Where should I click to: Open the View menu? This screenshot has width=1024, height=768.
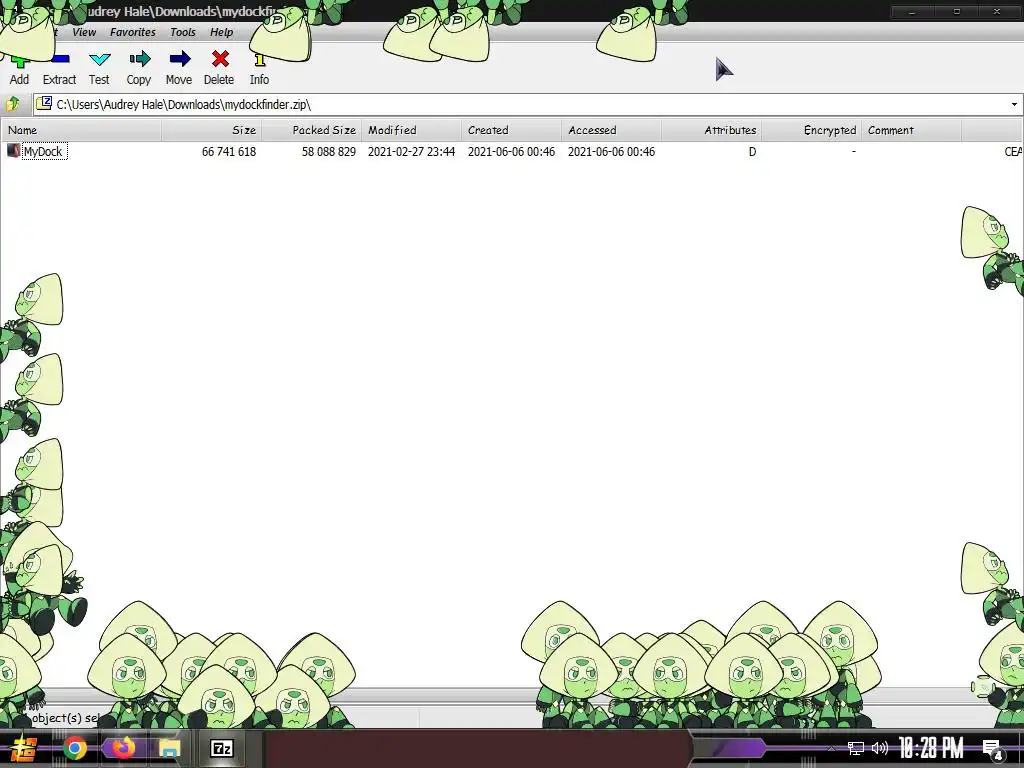coord(84,32)
